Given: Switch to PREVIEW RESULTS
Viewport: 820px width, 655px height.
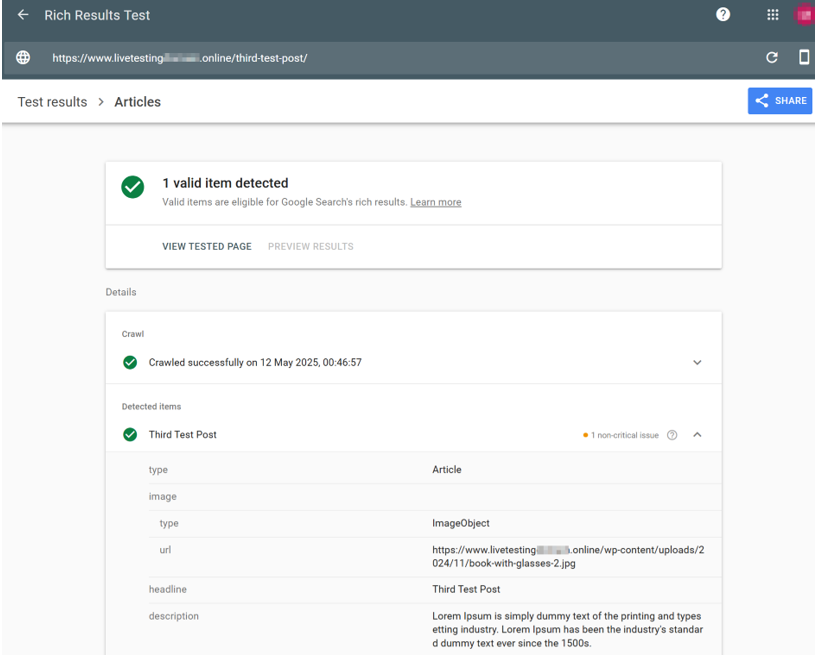Looking at the screenshot, I should (310, 246).
